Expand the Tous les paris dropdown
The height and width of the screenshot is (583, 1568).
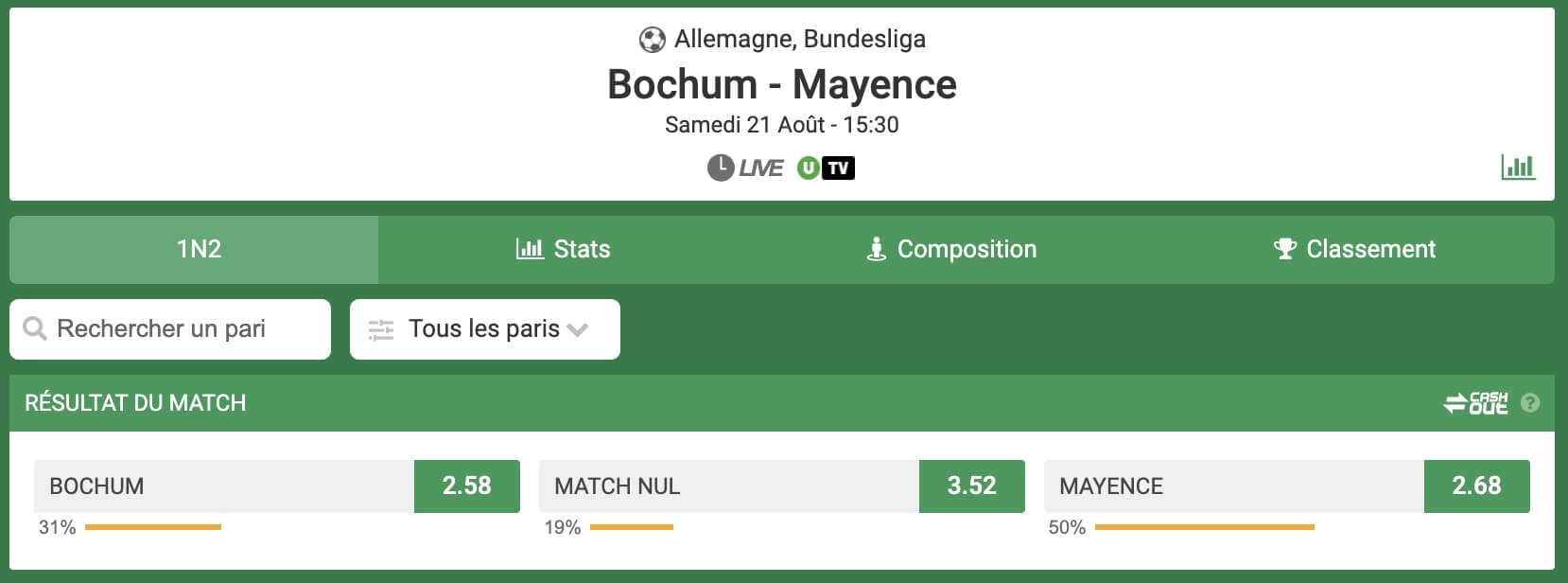tap(485, 329)
